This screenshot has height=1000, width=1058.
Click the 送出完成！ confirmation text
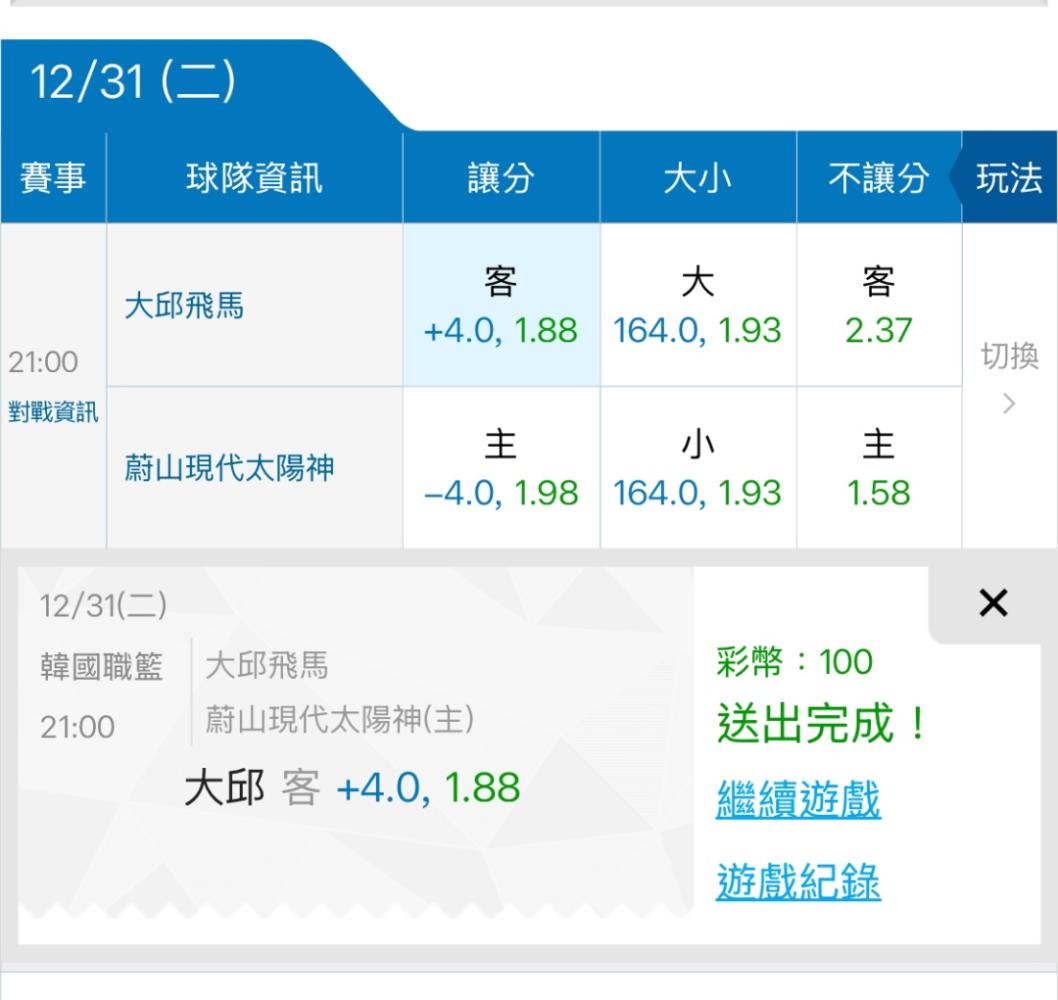(823, 723)
